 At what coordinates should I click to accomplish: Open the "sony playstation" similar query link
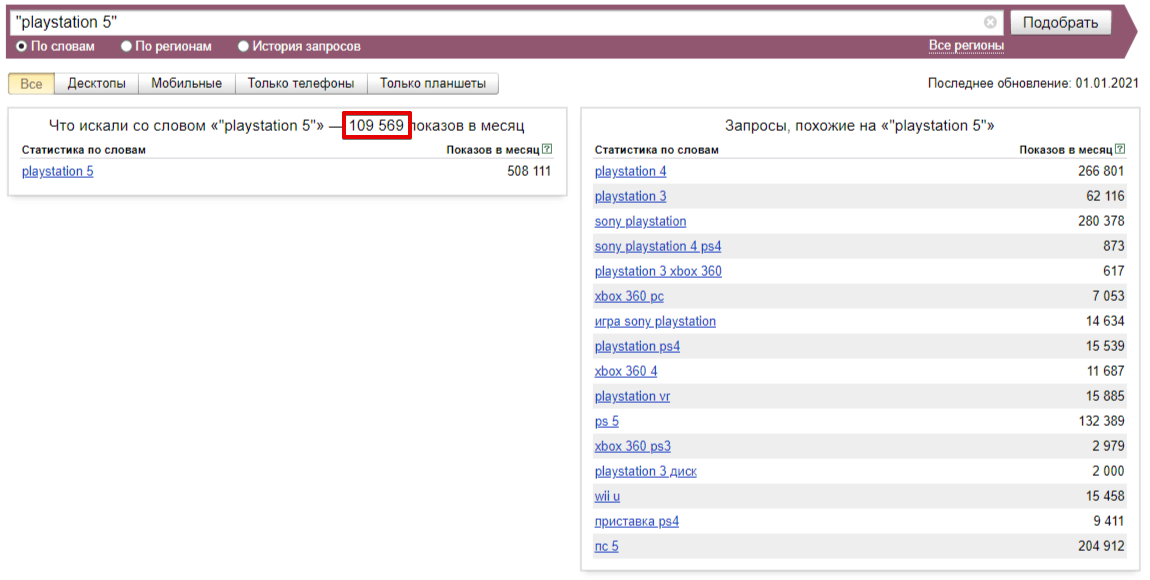coord(640,222)
